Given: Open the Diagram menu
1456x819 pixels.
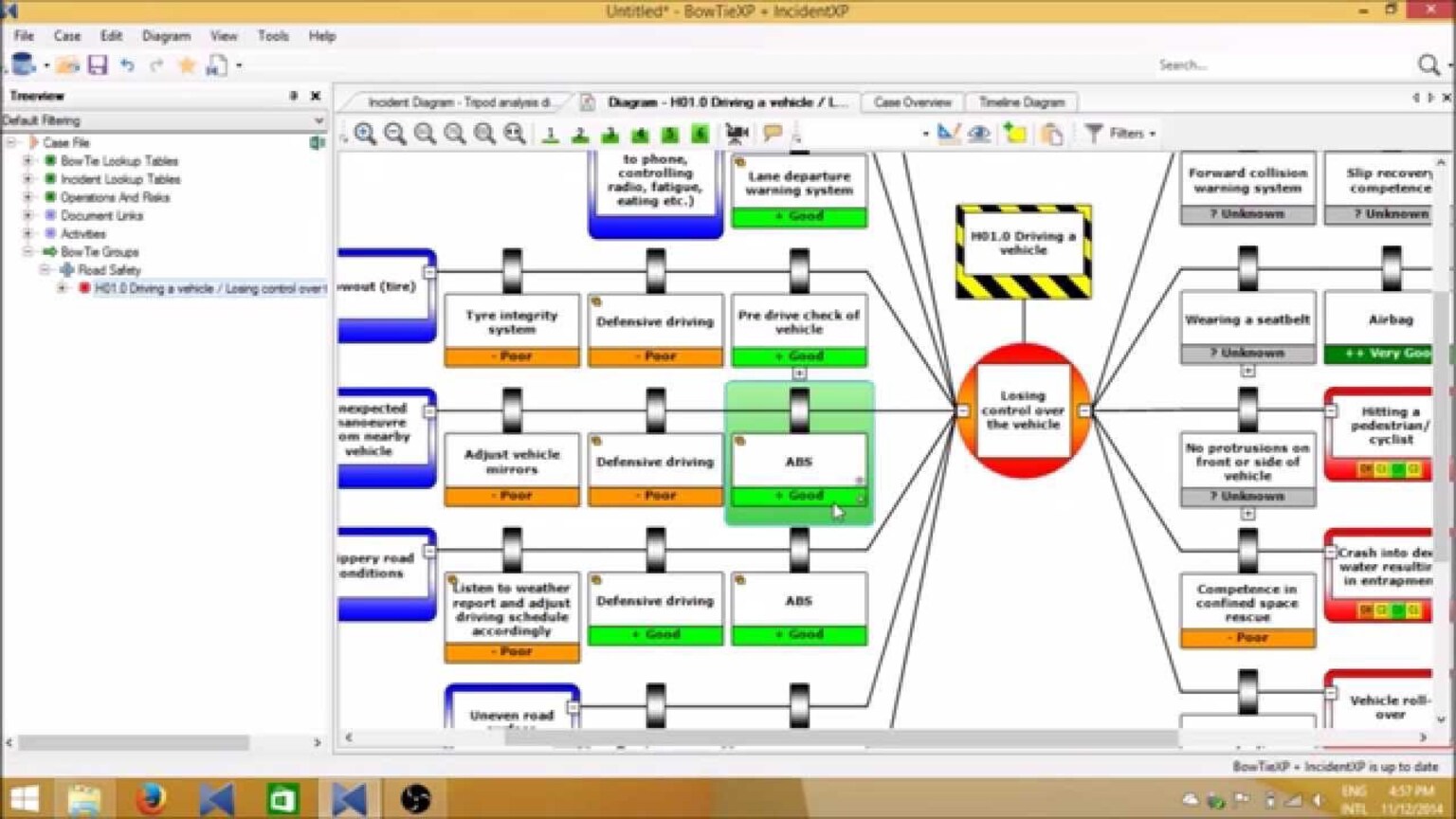Looking at the screenshot, I should click(166, 36).
